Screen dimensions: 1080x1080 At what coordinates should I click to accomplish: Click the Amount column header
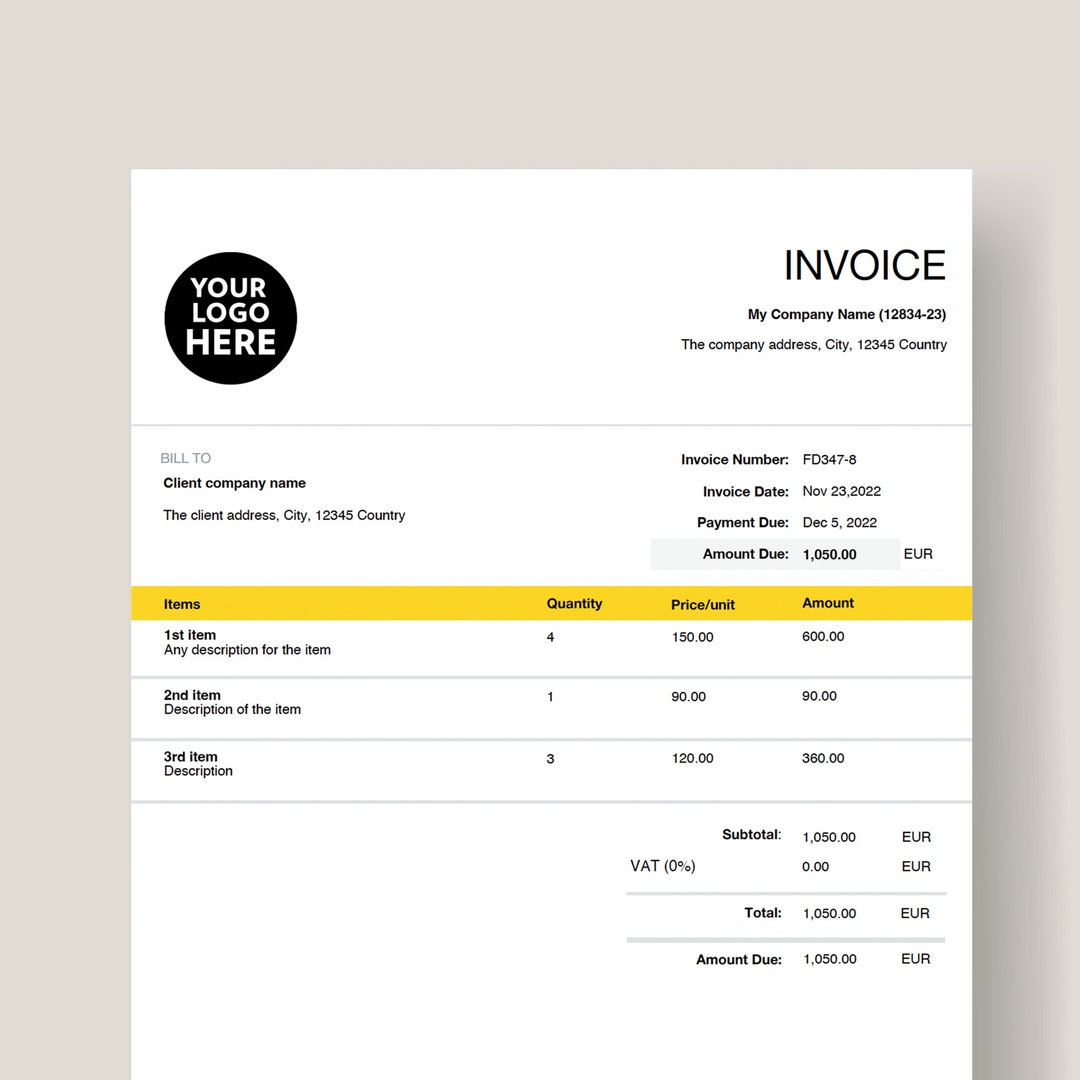point(828,603)
